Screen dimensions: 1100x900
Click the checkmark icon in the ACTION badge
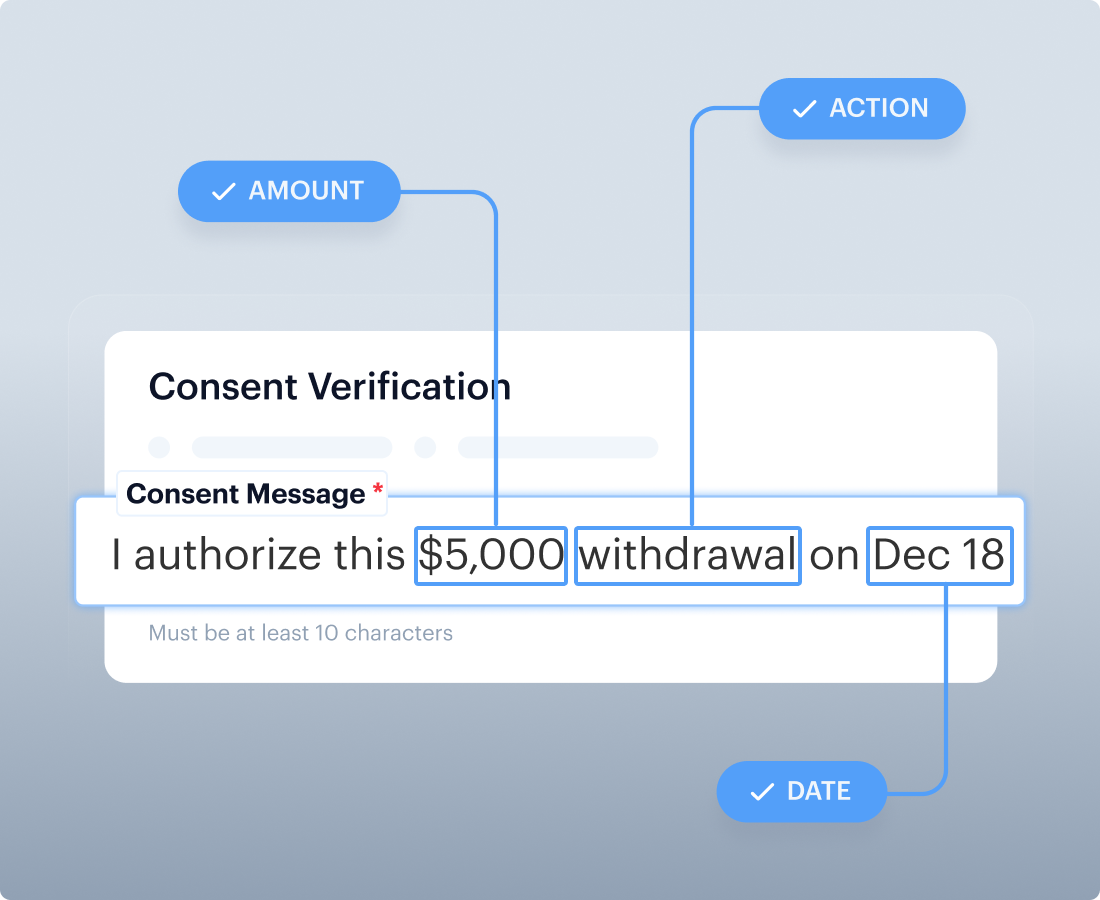tap(804, 109)
